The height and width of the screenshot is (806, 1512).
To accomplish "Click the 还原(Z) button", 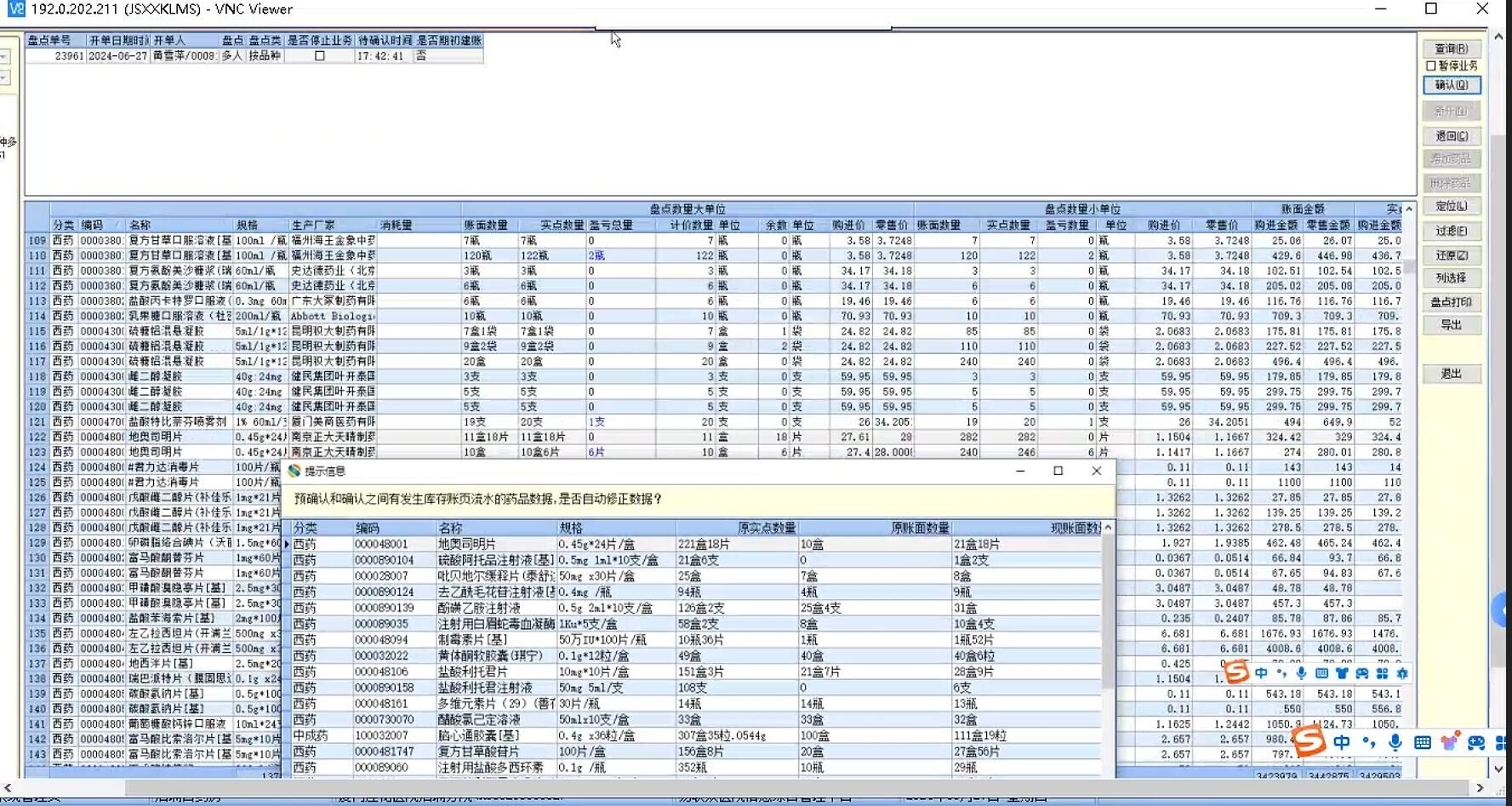I will [x=1452, y=255].
